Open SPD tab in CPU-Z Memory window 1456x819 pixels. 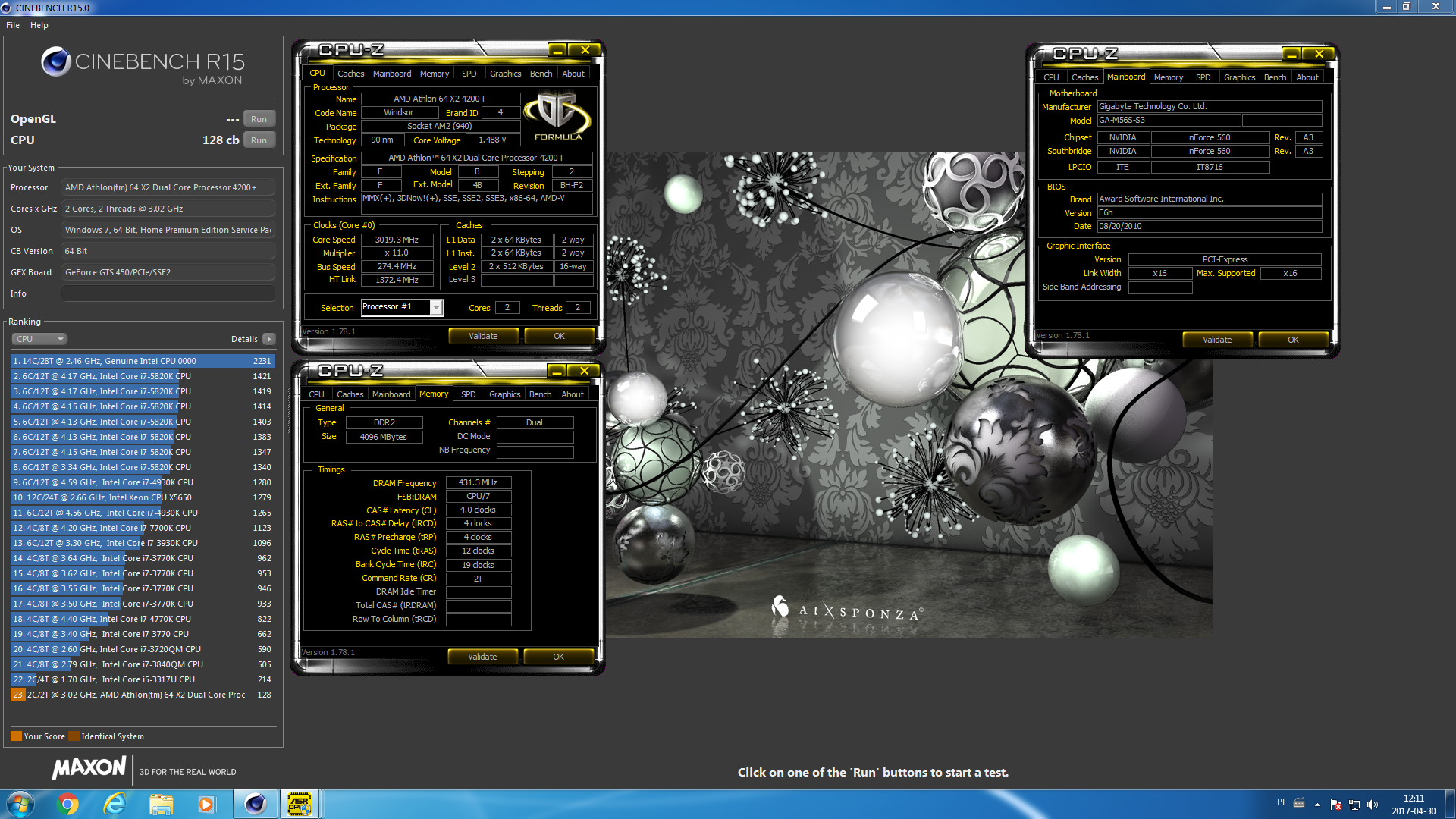point(468,394)
